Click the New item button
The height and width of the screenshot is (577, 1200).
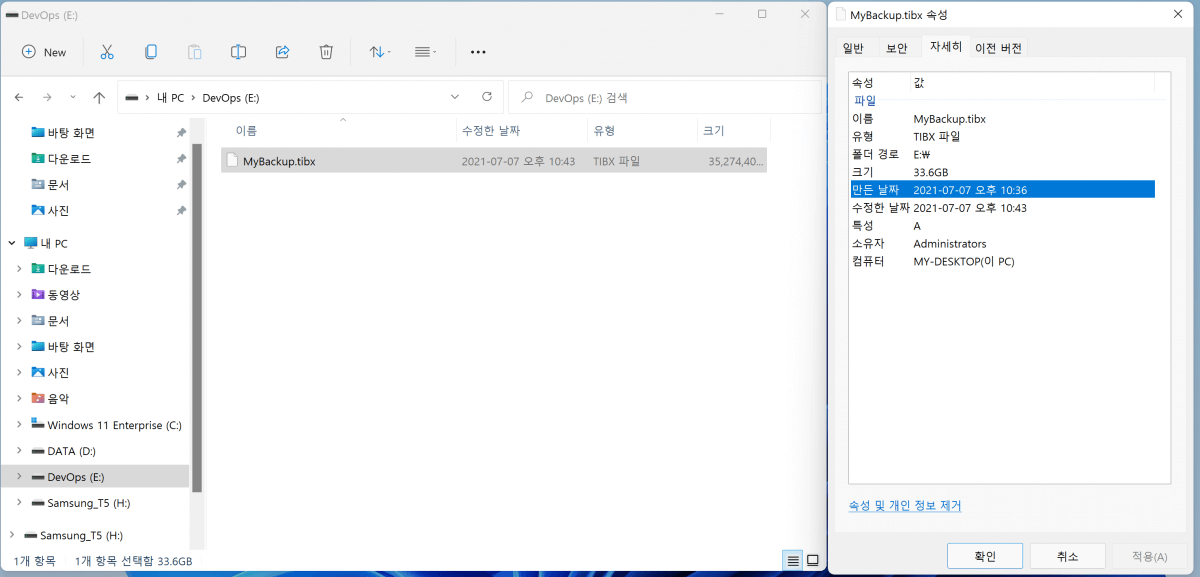point(44,52)
